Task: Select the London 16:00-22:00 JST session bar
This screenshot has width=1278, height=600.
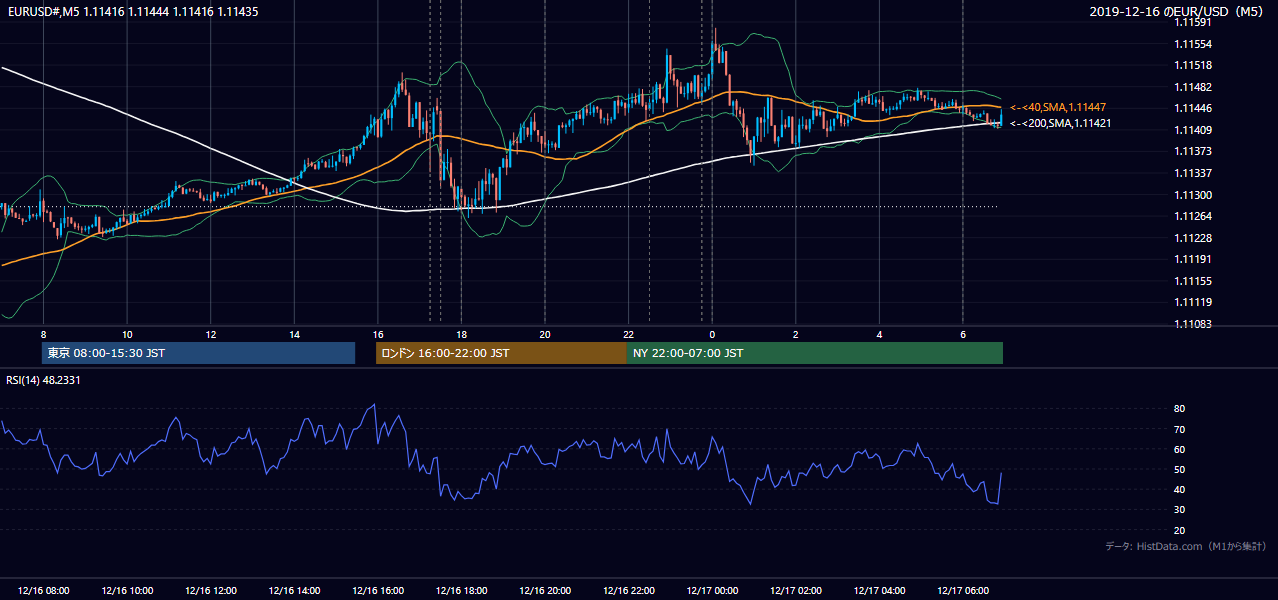Action: click(x=501, y=353)
